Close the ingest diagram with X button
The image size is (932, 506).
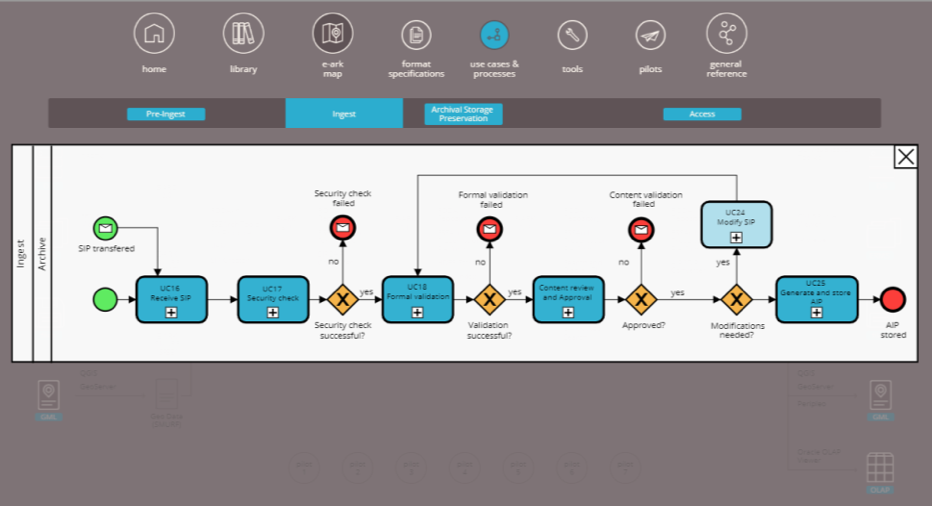click(905, 157)
